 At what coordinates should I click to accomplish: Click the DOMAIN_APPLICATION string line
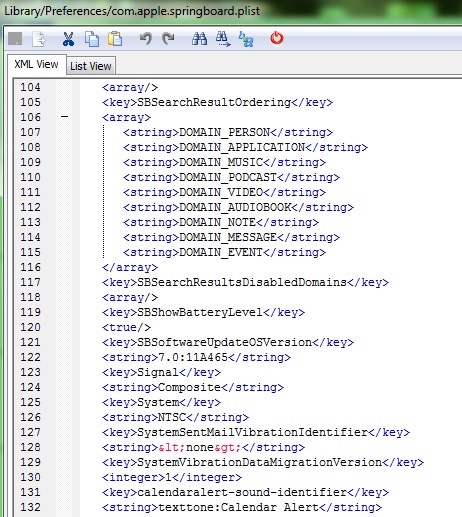click(x=245, y=147)
